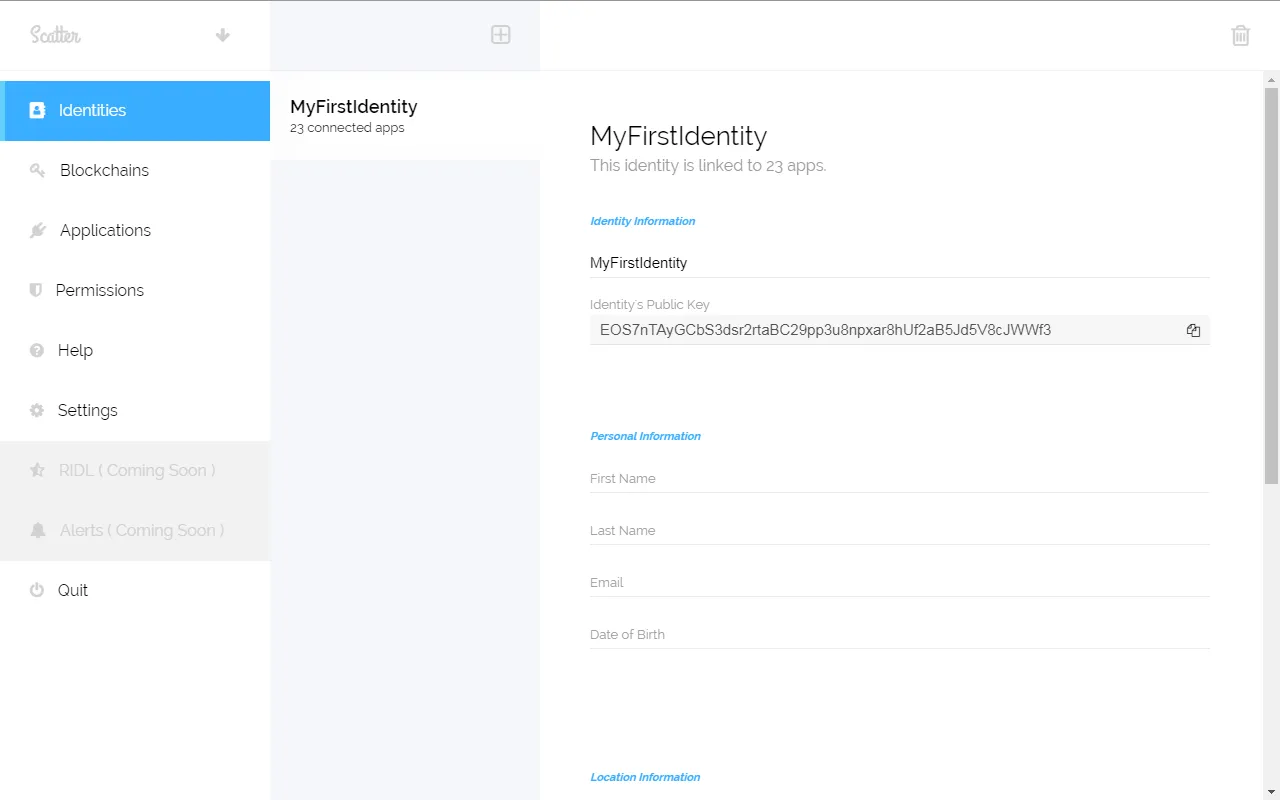Open the Identities section
Image resolution: width=1280 pixels, height=800 pixels.
(135, 111)
